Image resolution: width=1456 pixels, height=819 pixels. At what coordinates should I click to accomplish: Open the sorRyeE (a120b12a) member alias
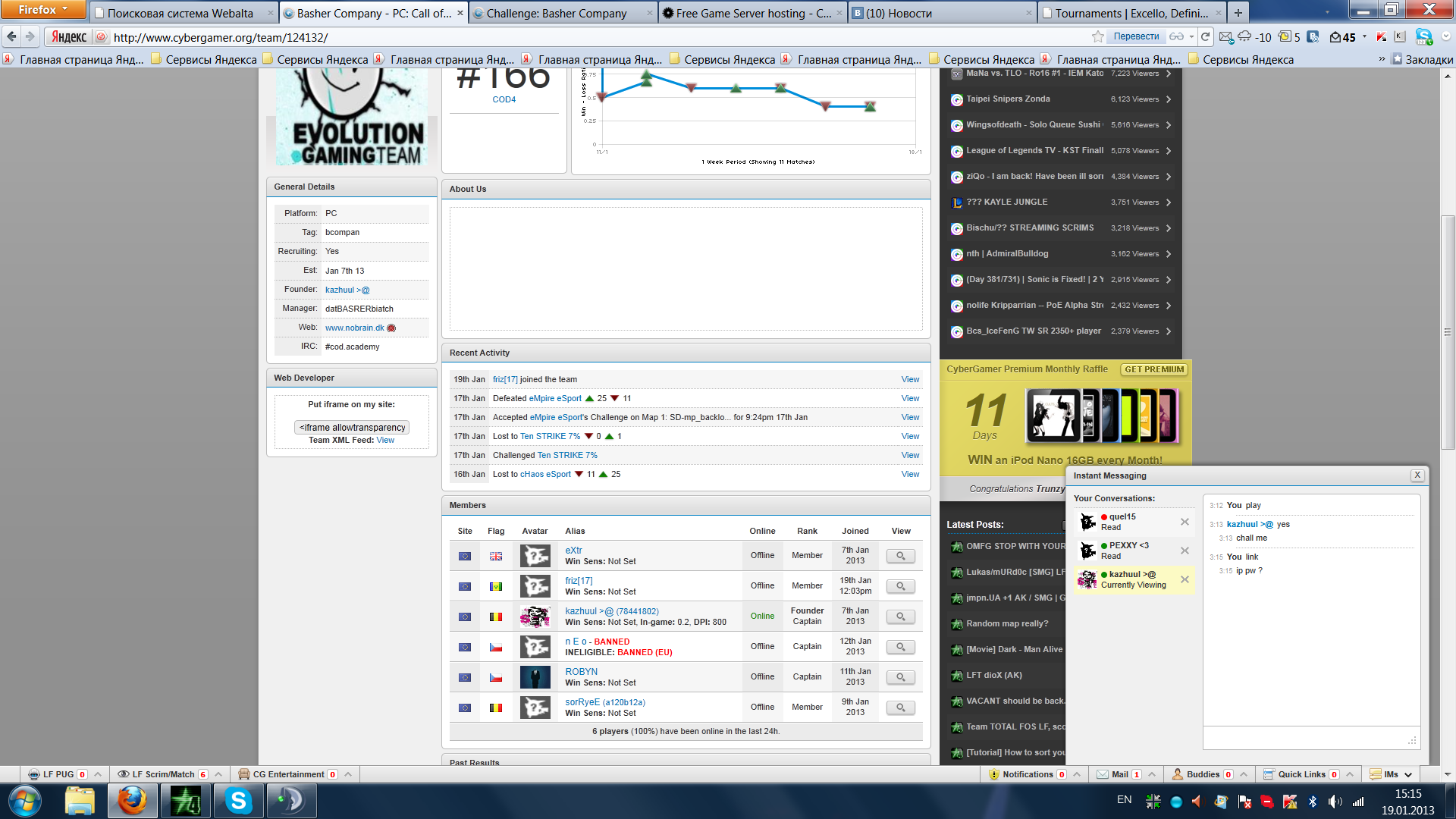(604, 702)
